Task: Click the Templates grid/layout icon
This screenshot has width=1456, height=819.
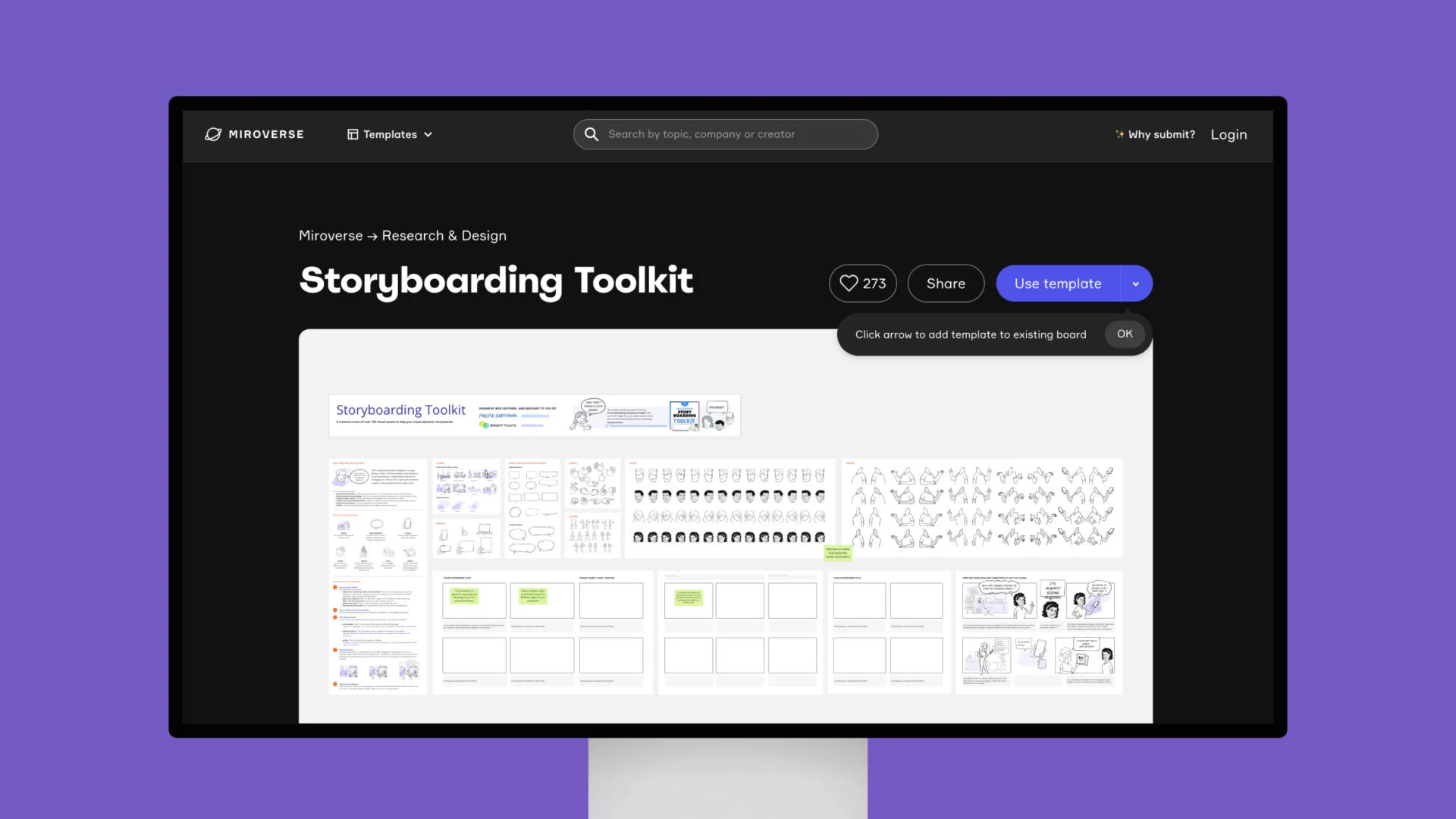Action: (353, 134)
